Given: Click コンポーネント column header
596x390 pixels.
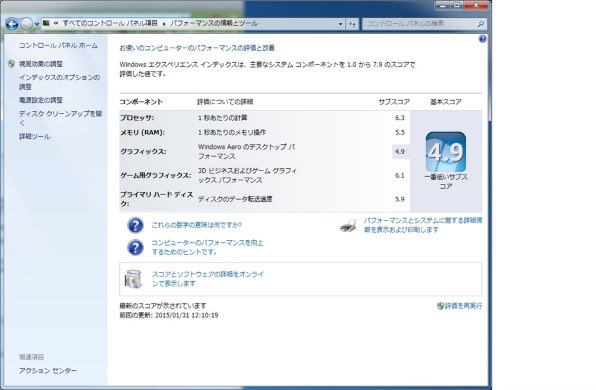Looking at the screenshot, I should pyautogui.click(x=141, y=102).
